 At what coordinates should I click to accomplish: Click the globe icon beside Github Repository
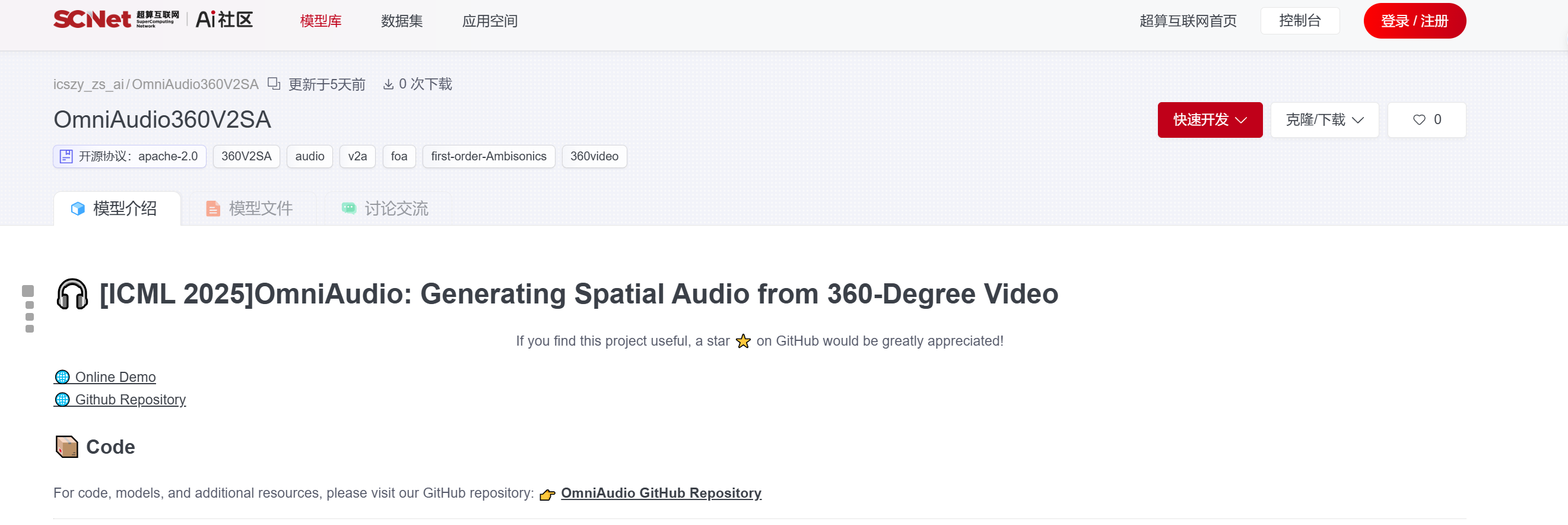[62, 400]
